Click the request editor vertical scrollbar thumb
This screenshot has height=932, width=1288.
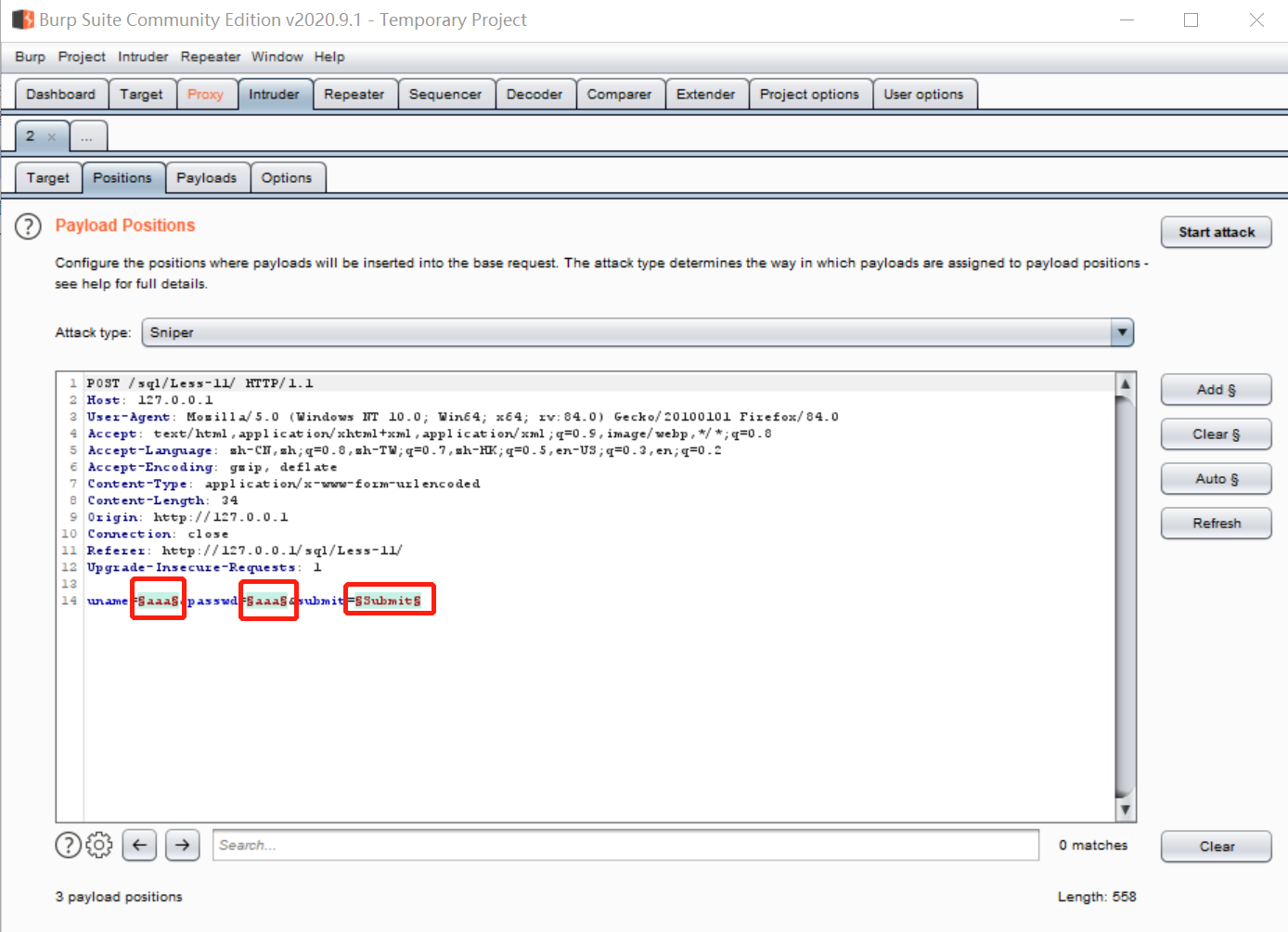(1126, 597)
